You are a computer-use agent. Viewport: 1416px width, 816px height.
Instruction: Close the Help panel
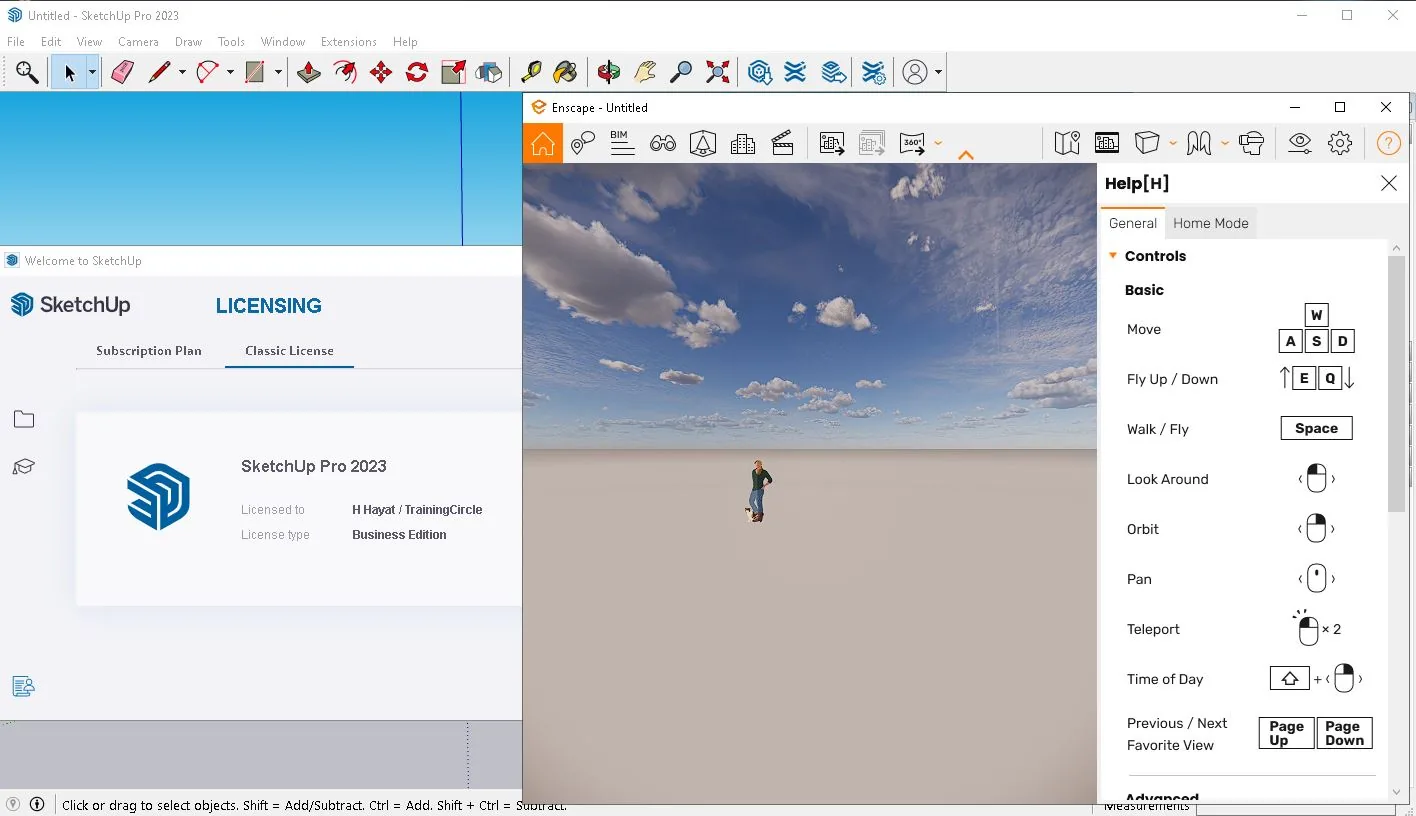tap(1389, 183)
